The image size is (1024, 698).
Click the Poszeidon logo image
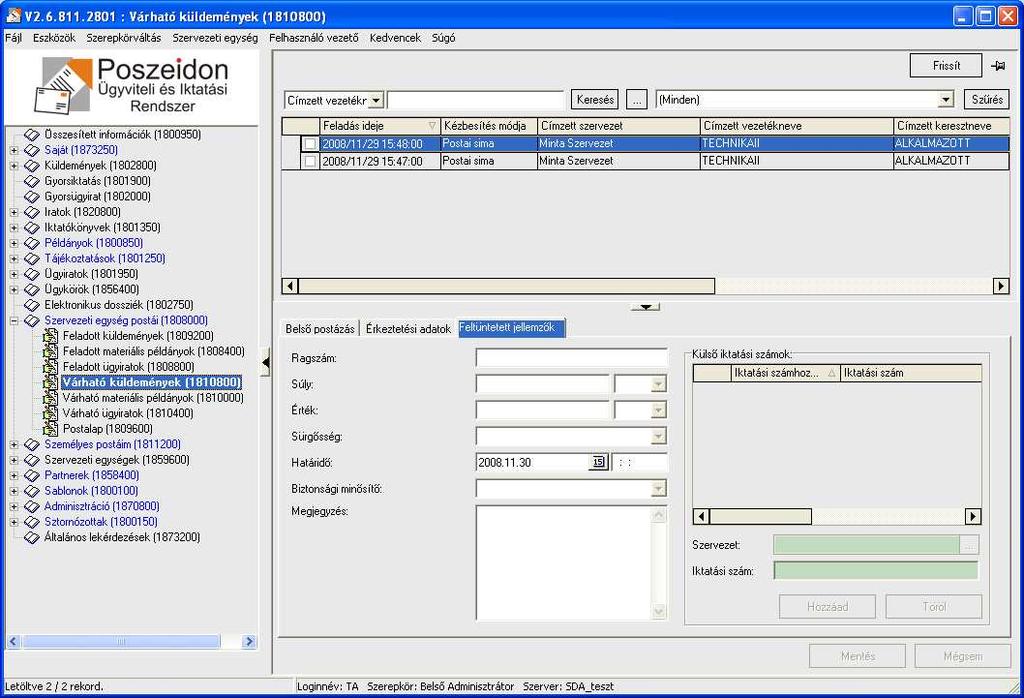point(131,86)
